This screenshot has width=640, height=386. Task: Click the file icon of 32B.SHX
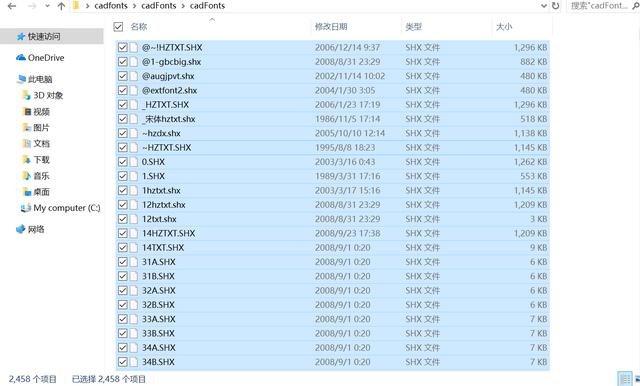134,304
